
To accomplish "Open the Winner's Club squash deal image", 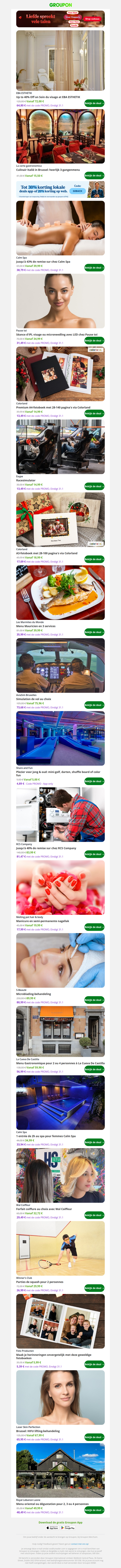I will (60, 1249).
